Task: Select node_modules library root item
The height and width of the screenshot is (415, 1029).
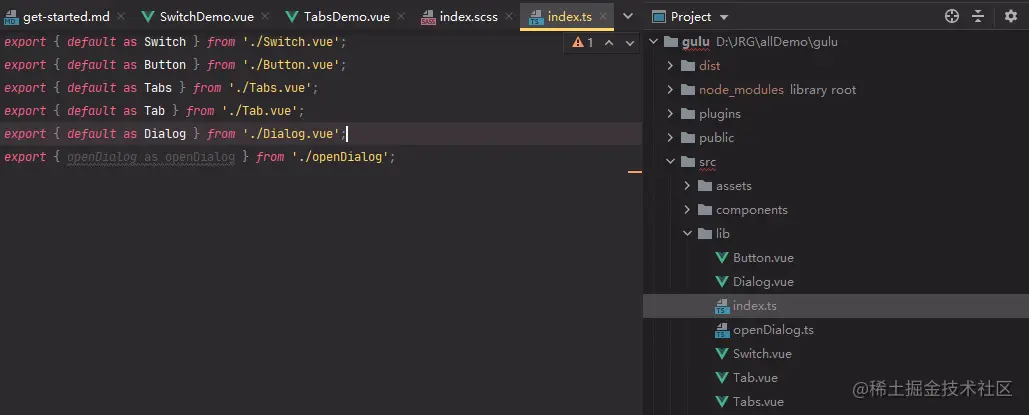Action: 778,90
